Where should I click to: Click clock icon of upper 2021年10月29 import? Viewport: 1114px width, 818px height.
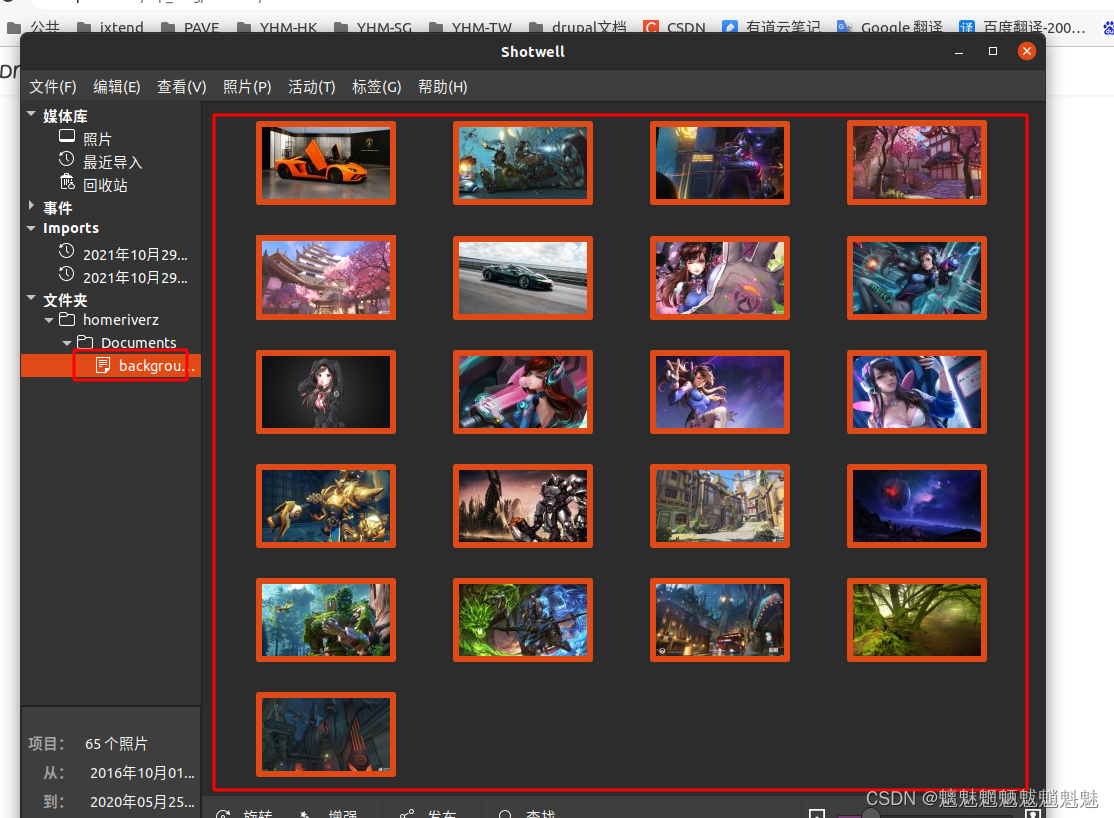(67, 252)
